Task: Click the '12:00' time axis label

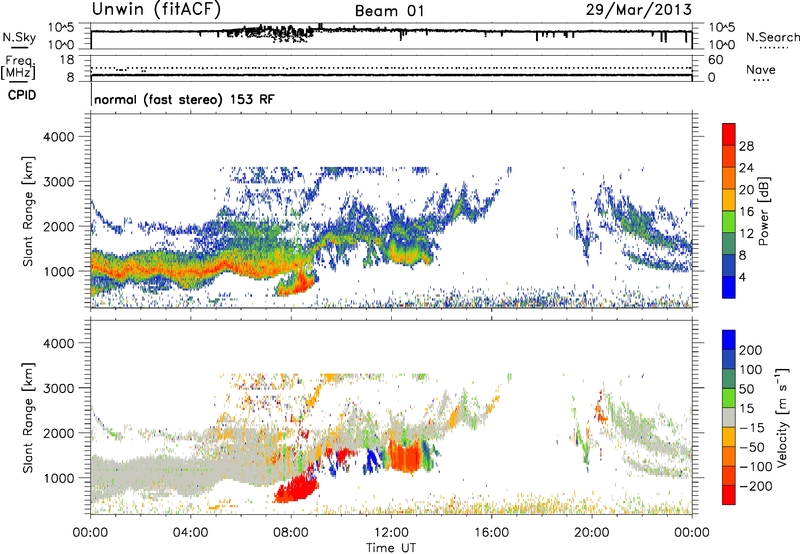Action: pyautogui.click(x=391, y=533)
